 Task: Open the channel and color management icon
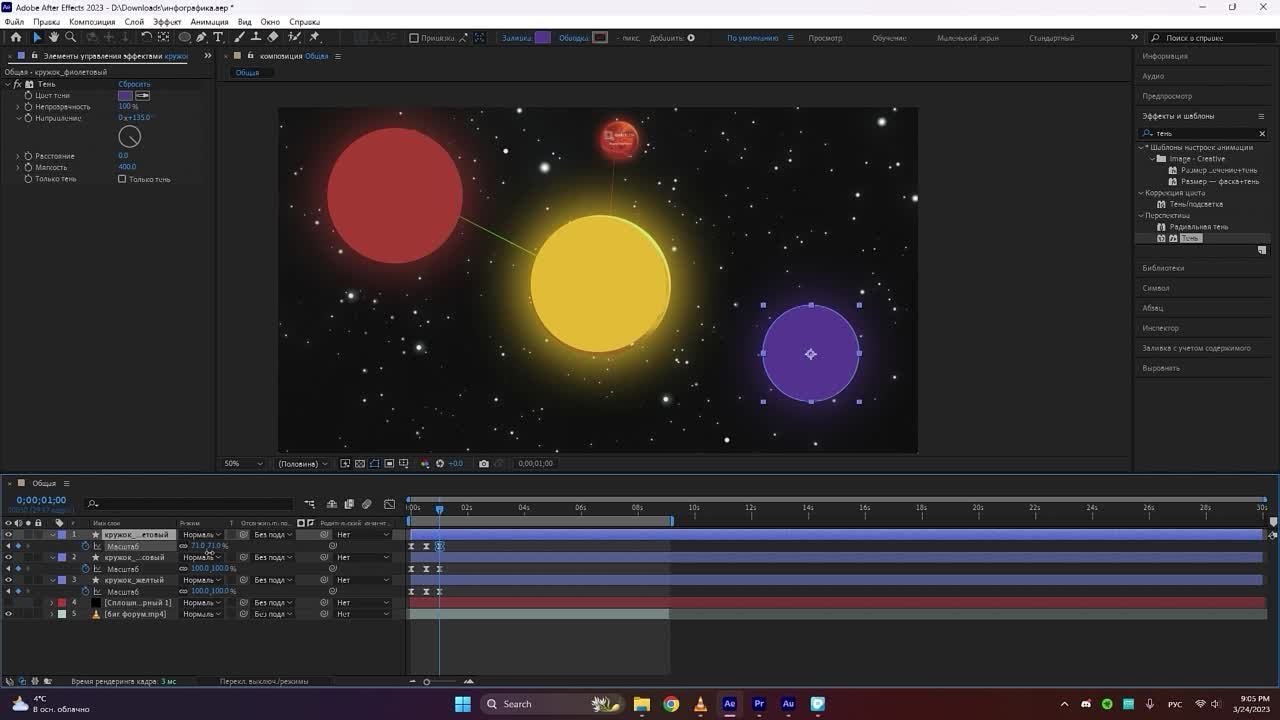425,464
